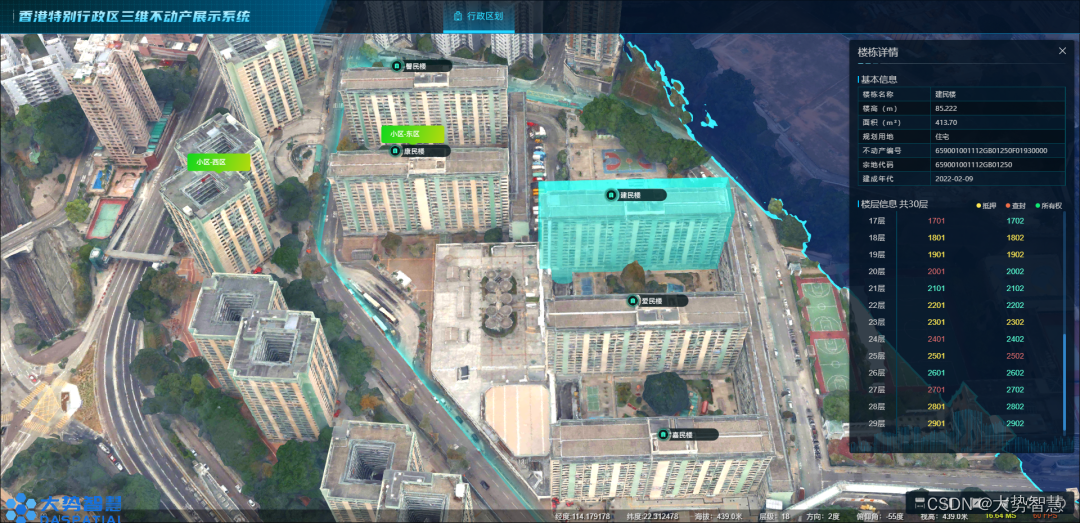Click the 康民楼 building marker icon
This screenshot has width=1080, height=523.
[395, 151]
